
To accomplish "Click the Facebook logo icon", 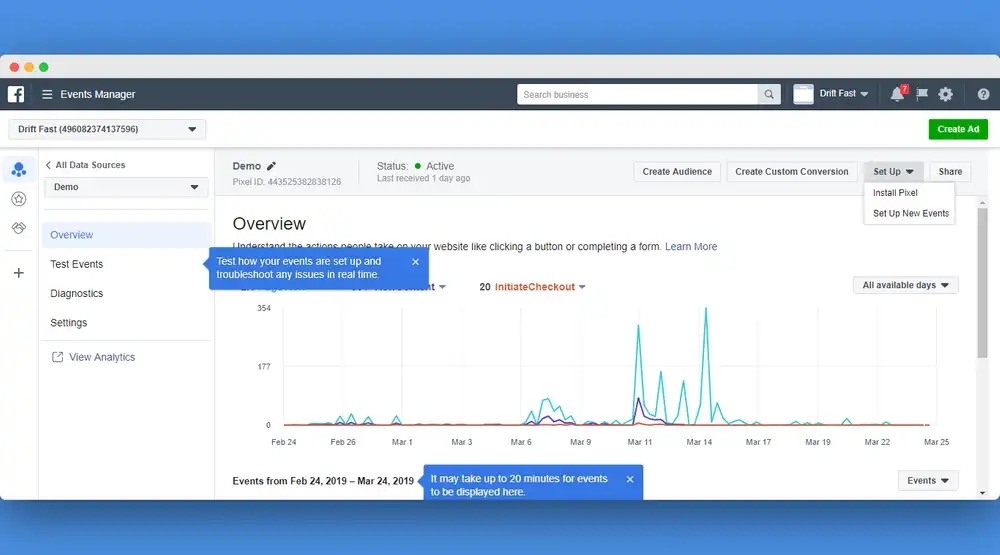I will pyautogui.click(x=16, y=94).
